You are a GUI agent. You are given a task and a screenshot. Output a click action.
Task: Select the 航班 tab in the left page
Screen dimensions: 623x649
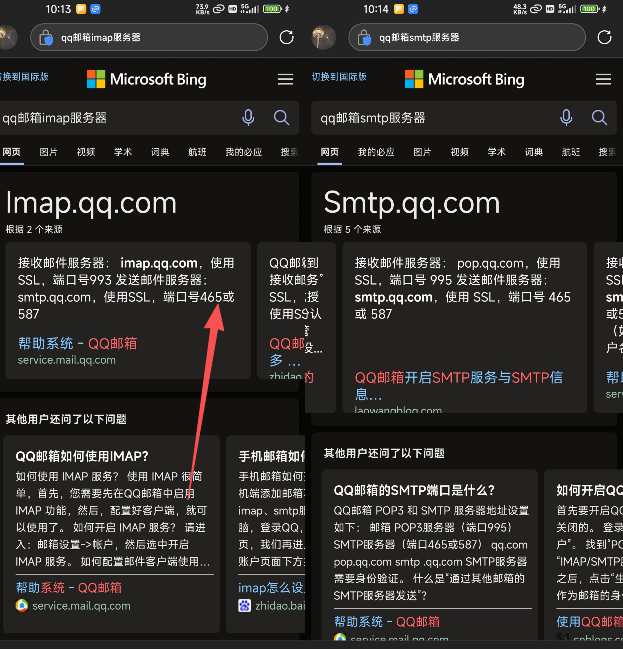(197, 152)
